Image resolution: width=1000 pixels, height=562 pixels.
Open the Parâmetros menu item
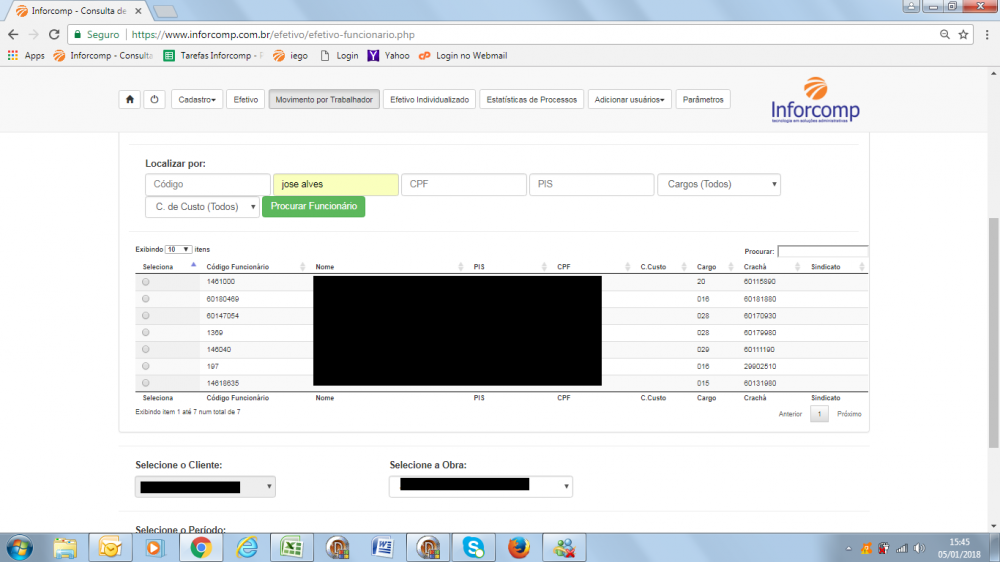703,100
